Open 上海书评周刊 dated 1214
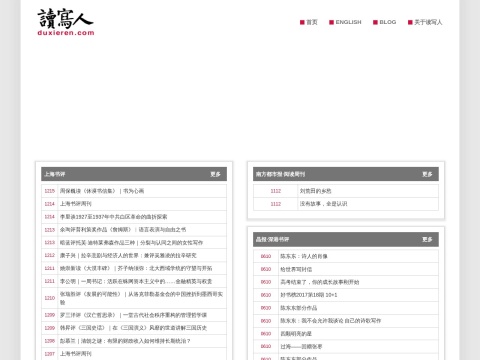The image size is (480, 360). point(76,204)
